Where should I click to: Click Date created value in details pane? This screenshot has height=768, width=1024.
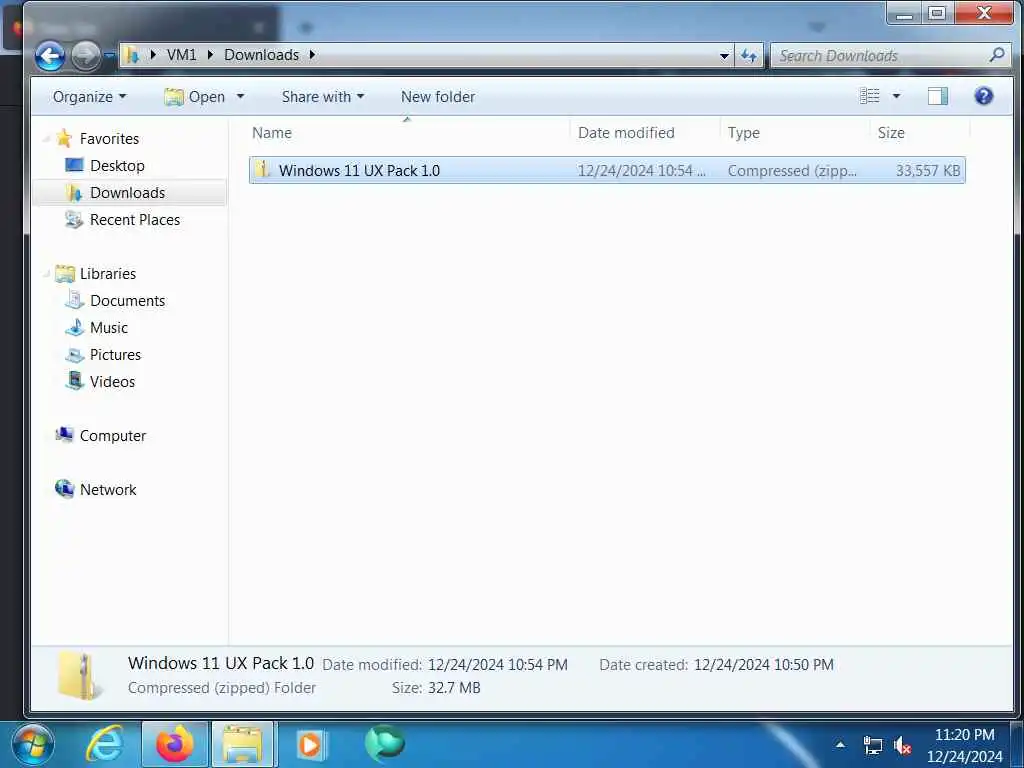pos(763,665)
